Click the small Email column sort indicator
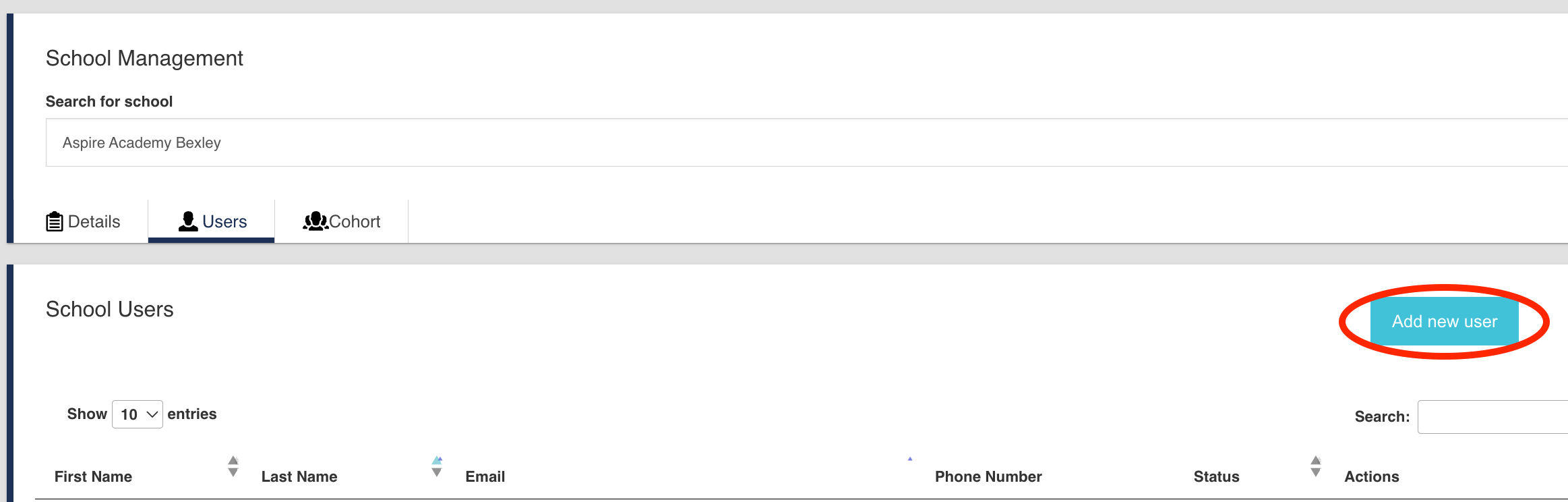 pyautogui.click(x=910, y=459)
